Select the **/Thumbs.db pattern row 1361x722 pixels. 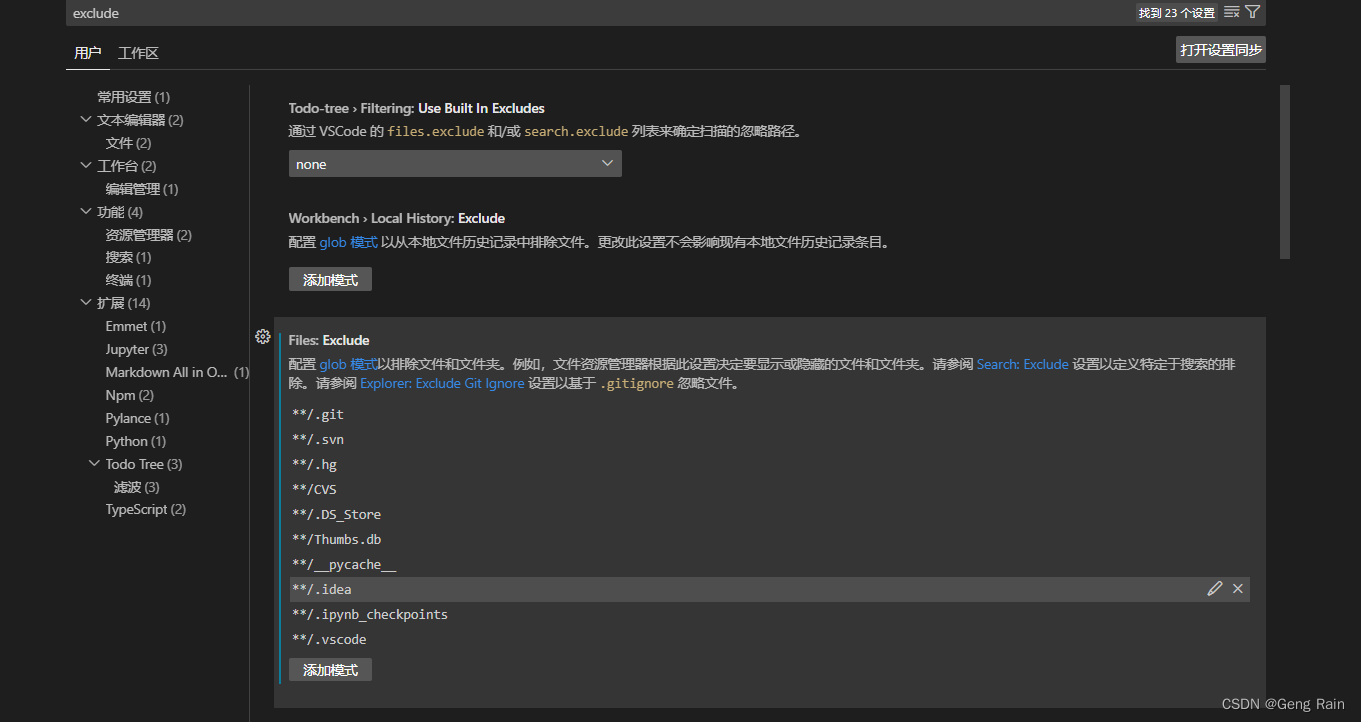[770, 539]
